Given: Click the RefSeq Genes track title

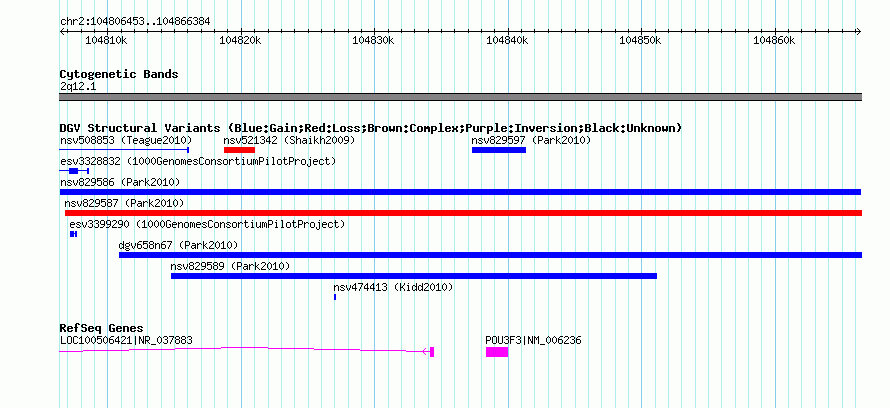Looking at the screenshot, I should coord(101,329).
